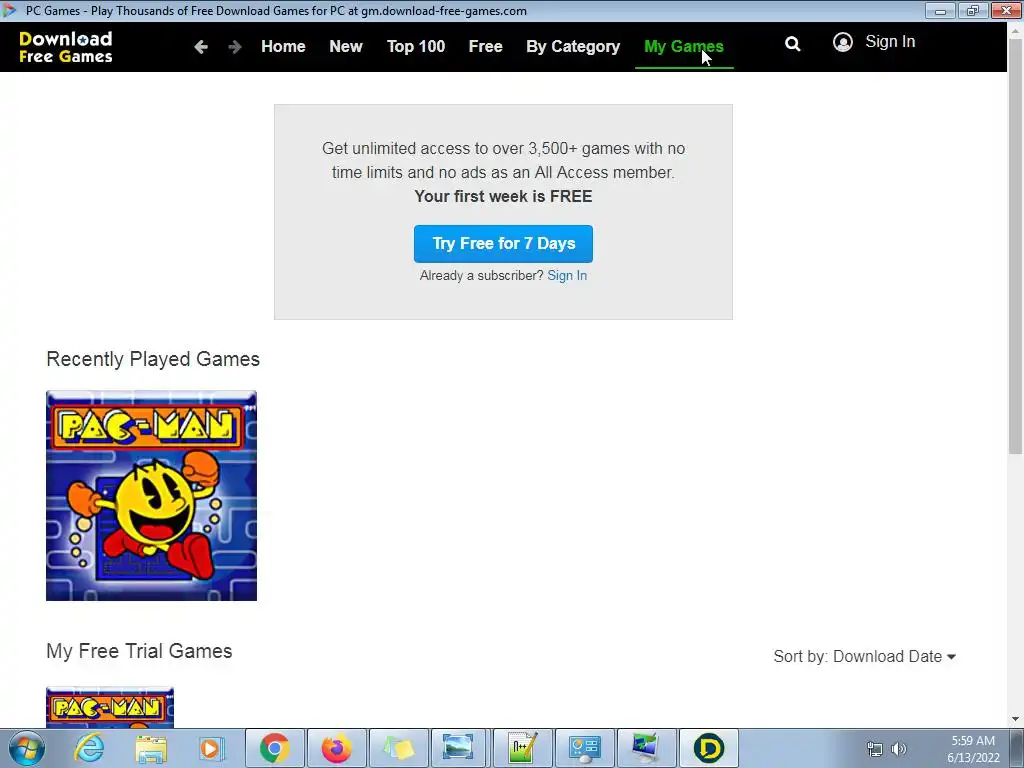Open the control panel taskbar icon
The width and height of the screenshot is (1024, 768).
coord(584,748)
